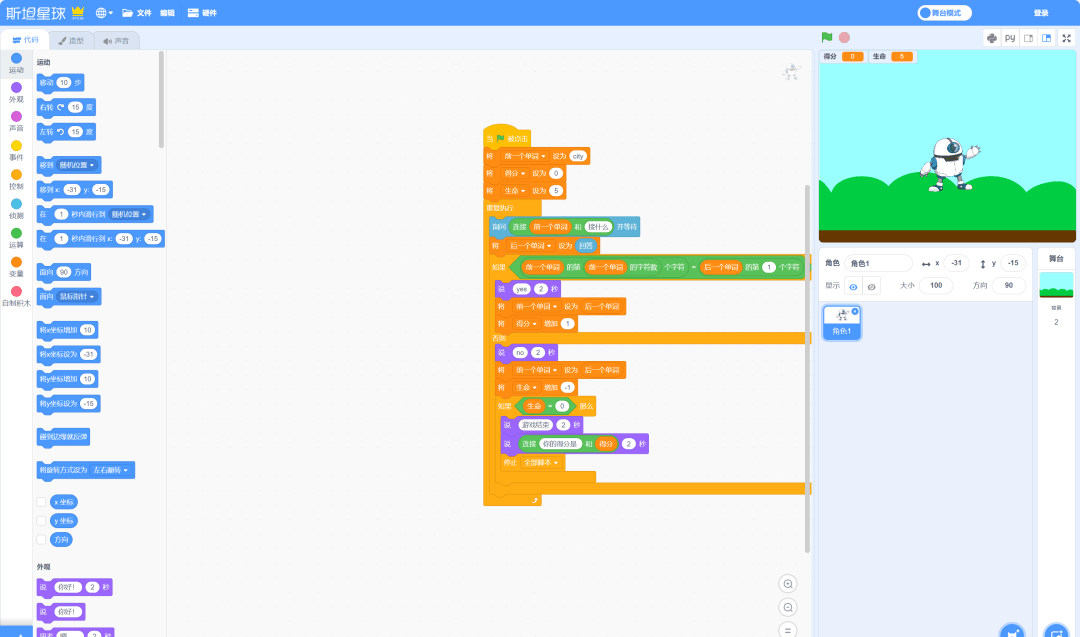Switch to the small stage layout icon

(x=1028, y=38)
